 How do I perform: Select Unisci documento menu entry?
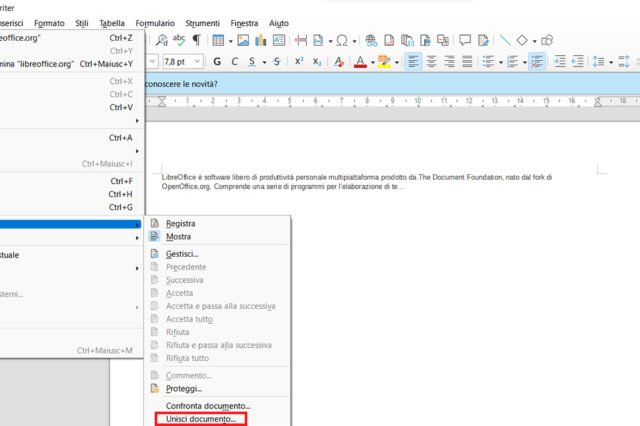pyautogui.click(x=201, y=419)
